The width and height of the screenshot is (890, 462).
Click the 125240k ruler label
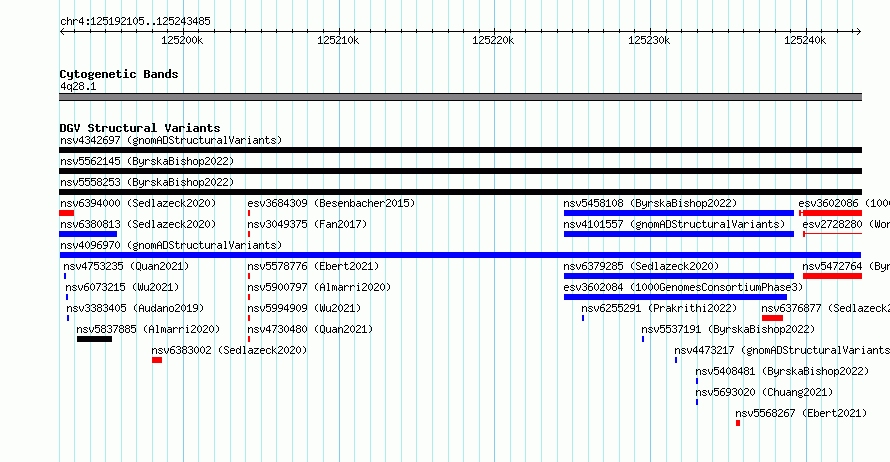tap(805, 40)
